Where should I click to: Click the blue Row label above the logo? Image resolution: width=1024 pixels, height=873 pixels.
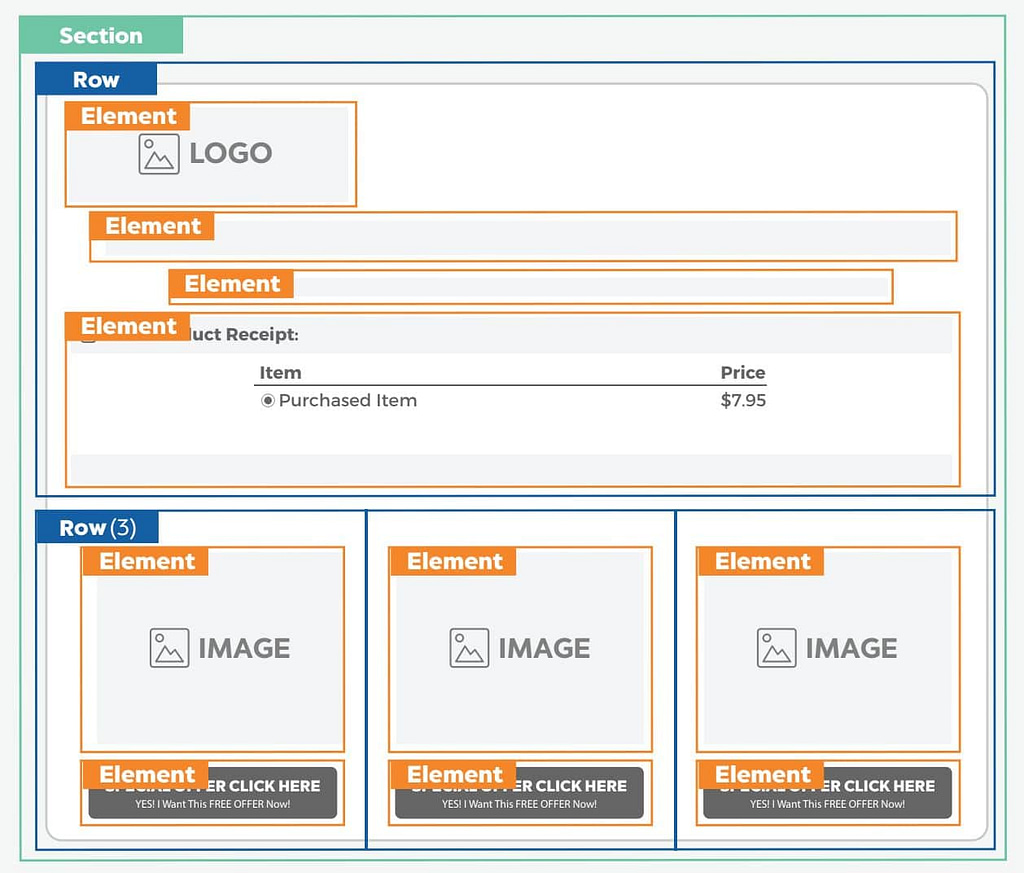click(x=96, y=79)
